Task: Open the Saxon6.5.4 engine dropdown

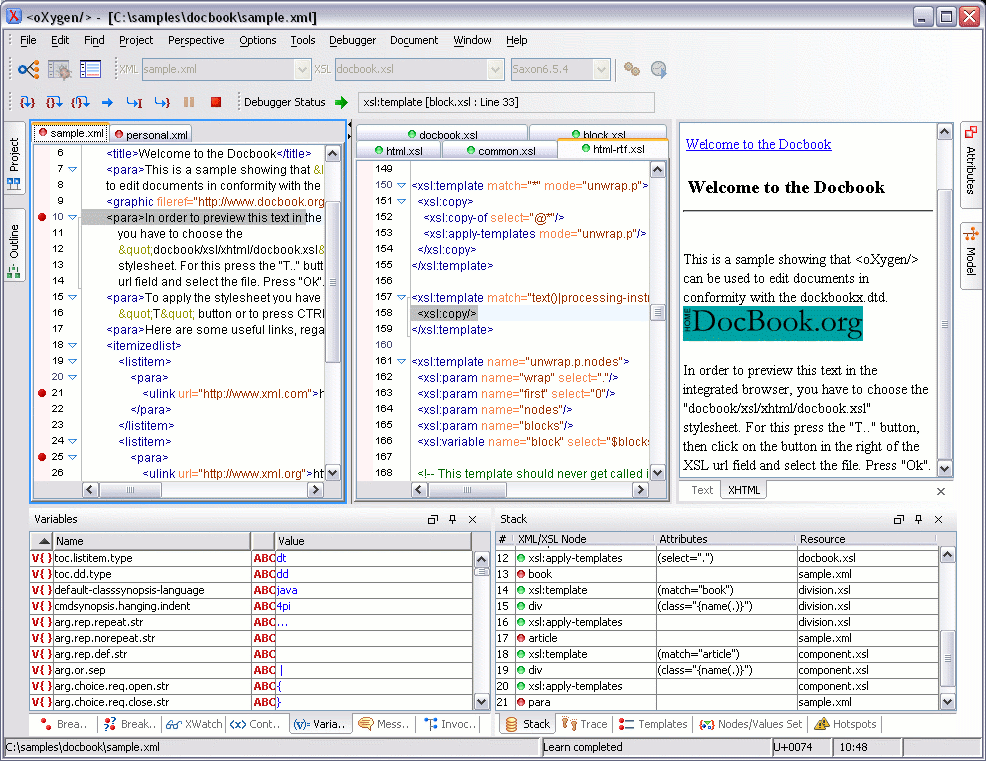Action: coord(602,69)
